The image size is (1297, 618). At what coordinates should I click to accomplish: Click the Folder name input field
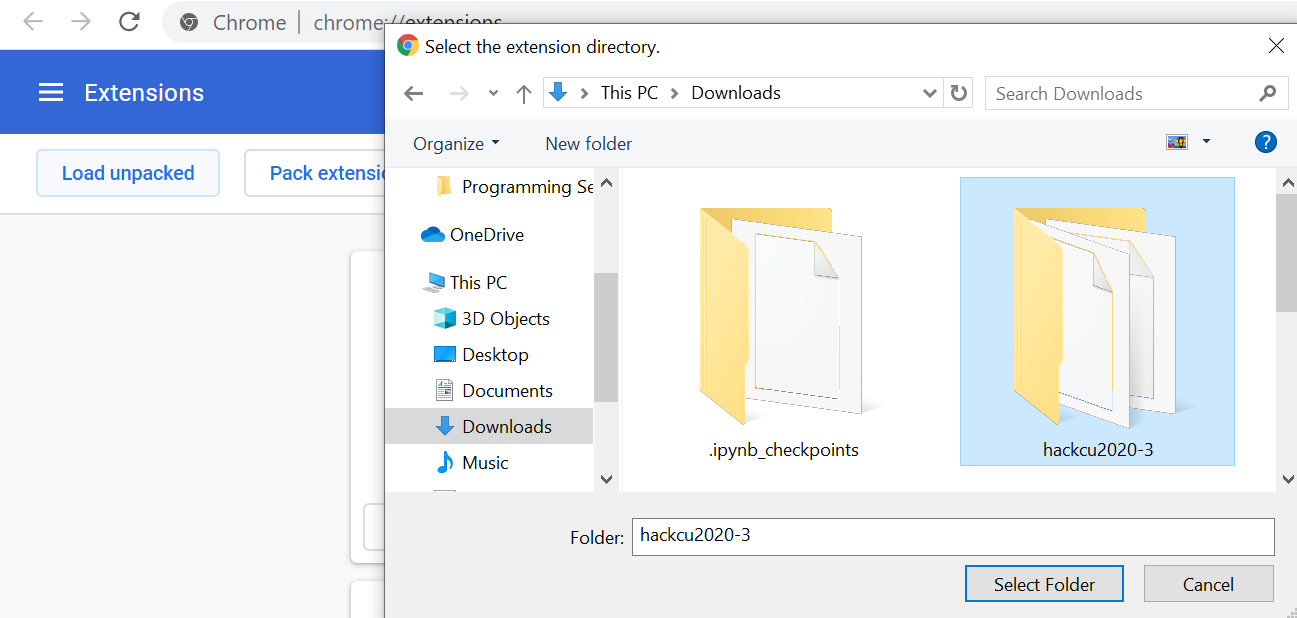tap(953, 536)
